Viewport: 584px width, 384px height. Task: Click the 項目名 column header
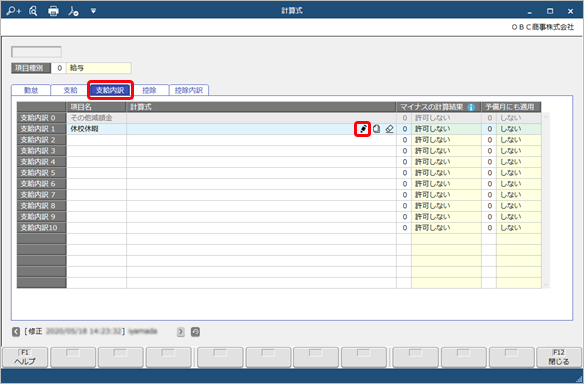point(96,107)
